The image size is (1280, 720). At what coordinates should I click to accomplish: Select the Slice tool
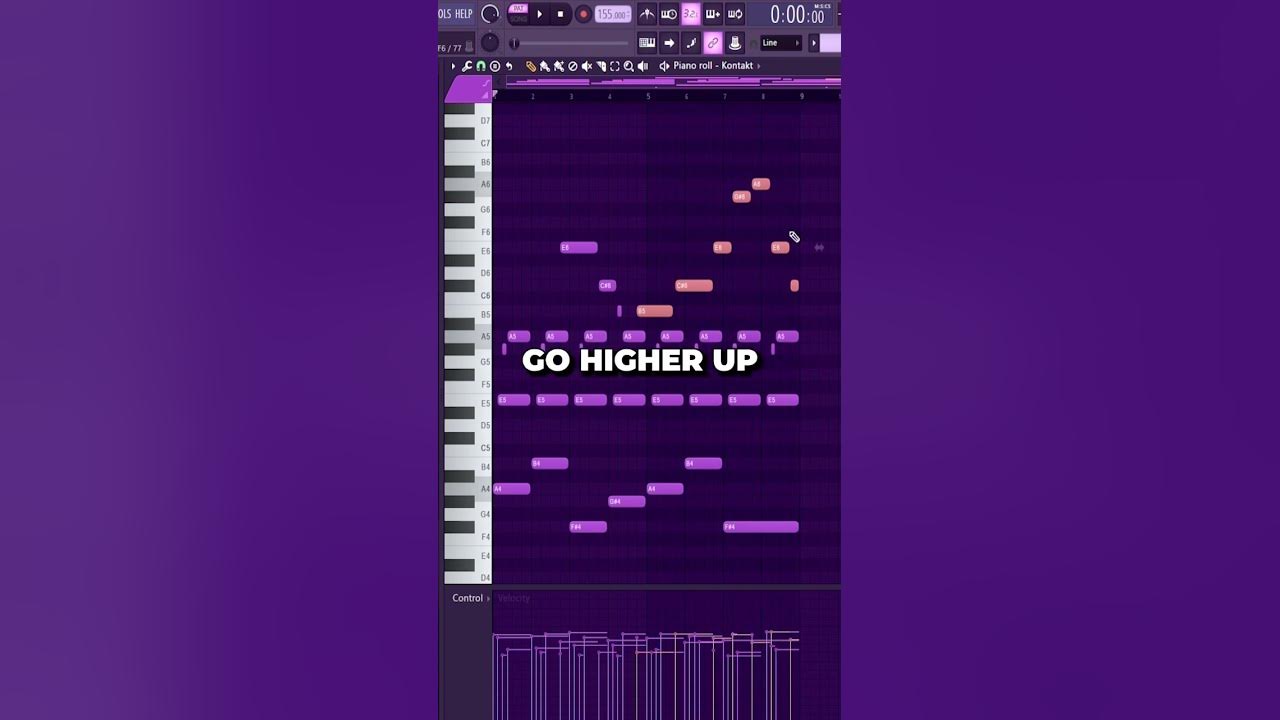601,66
